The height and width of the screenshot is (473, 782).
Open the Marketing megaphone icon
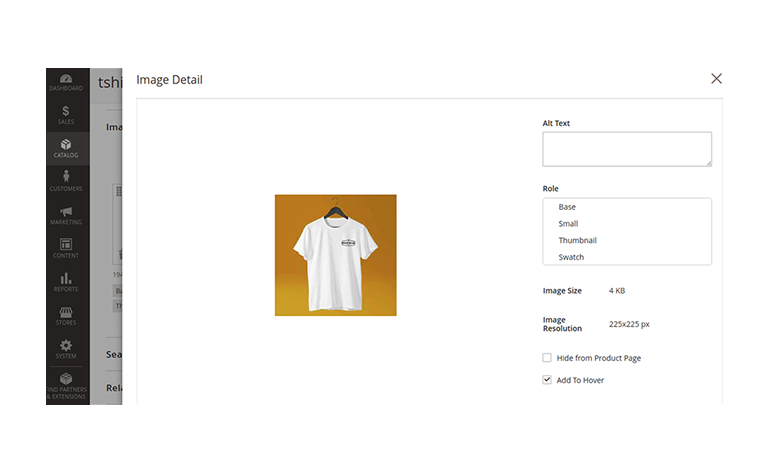click(x=66, y=213)
